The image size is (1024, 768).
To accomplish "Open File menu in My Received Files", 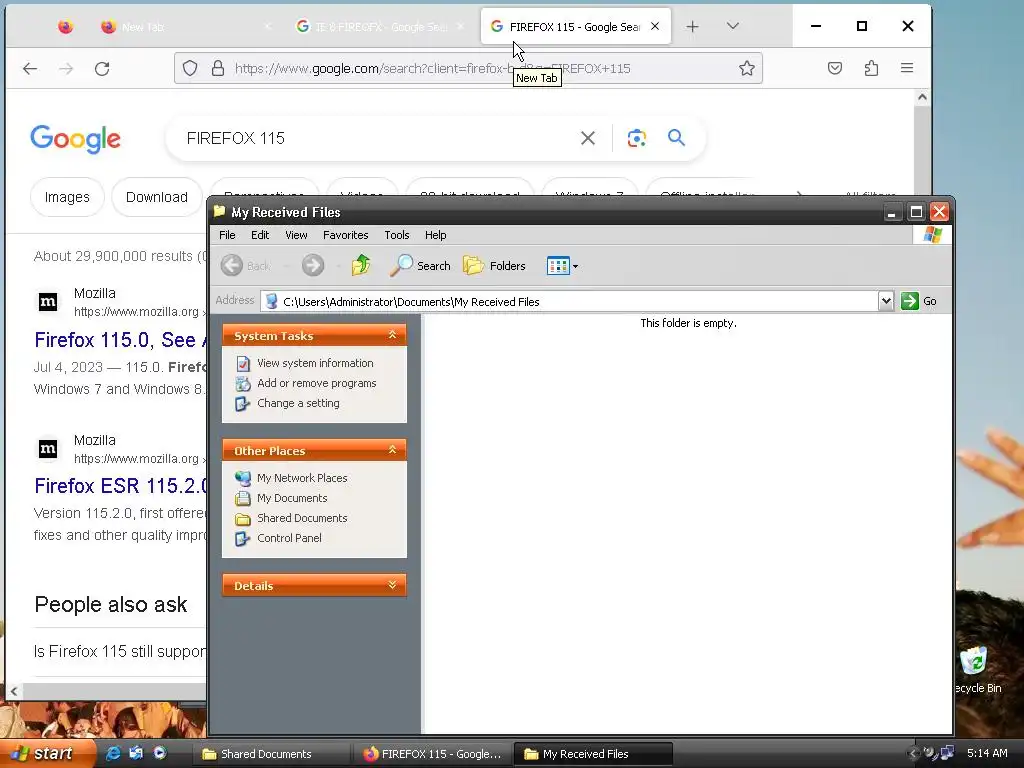I will 227,235.
